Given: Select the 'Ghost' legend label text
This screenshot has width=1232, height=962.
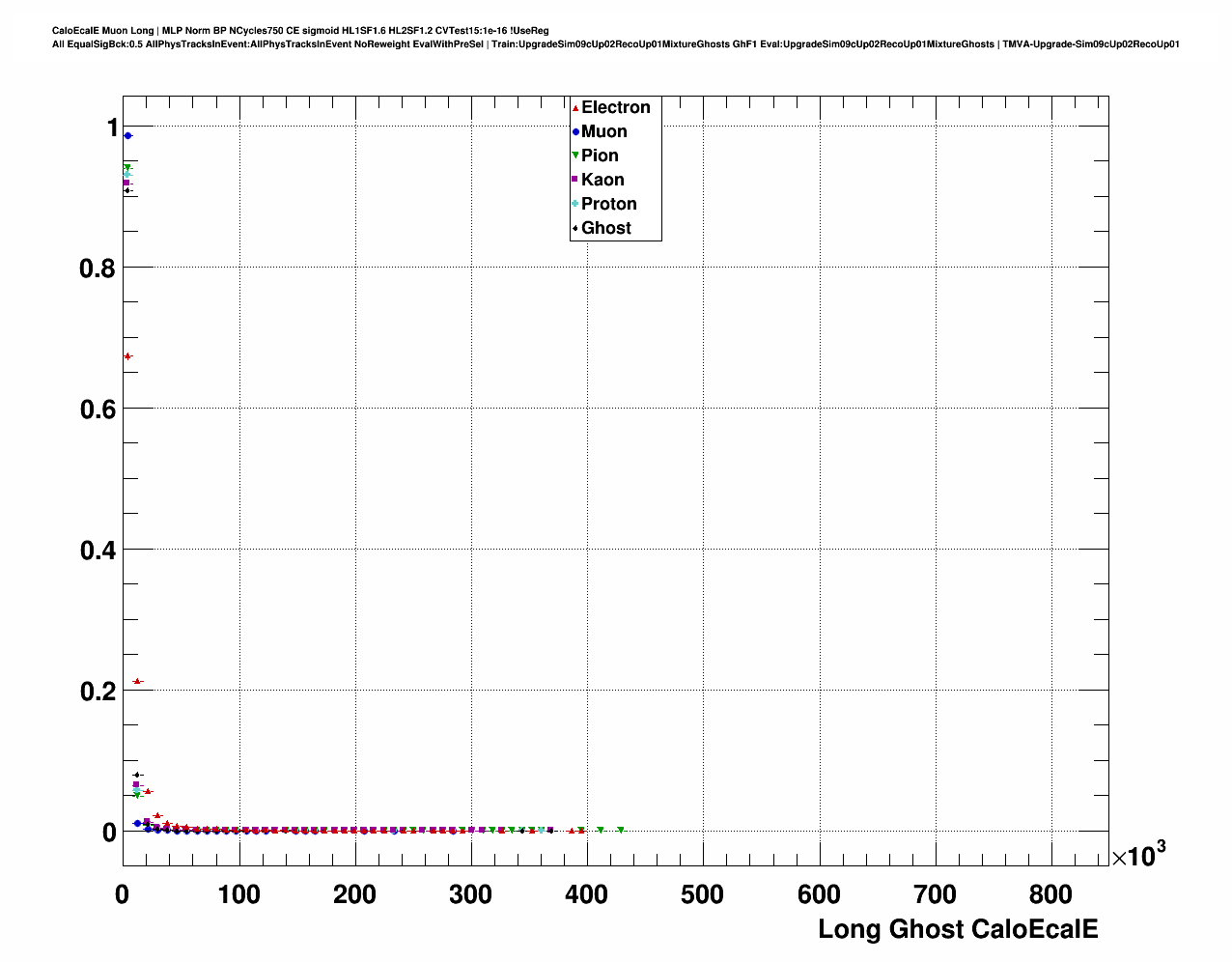Looking at the screenshot, I should 606,229.
